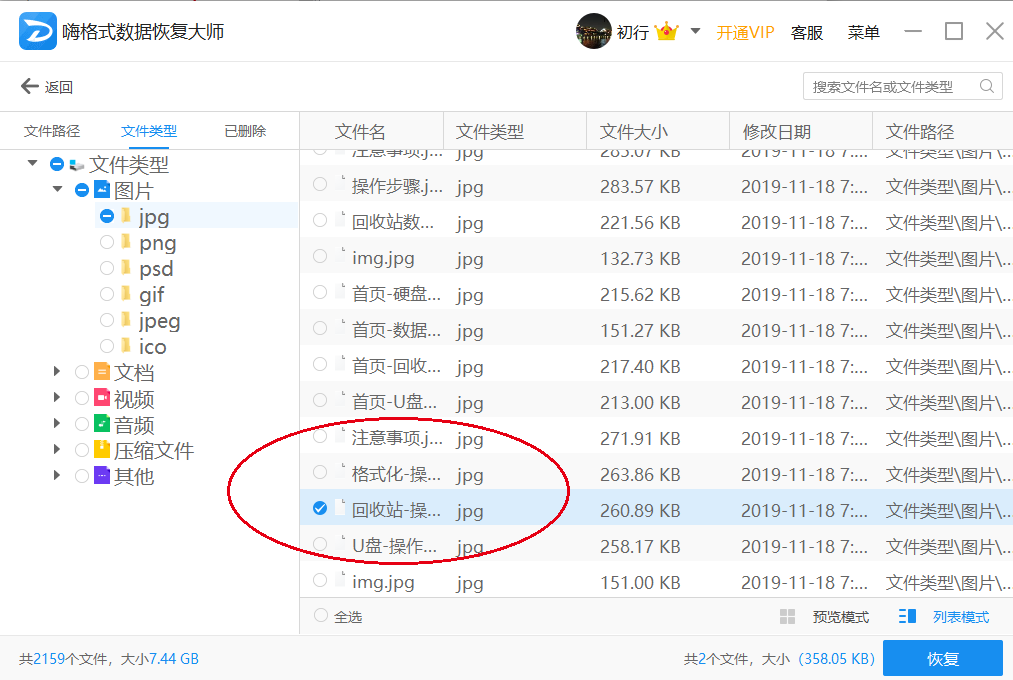Click the 恢复 recover button
Viewport: 1013px width, 680px height.
(943, 658)
